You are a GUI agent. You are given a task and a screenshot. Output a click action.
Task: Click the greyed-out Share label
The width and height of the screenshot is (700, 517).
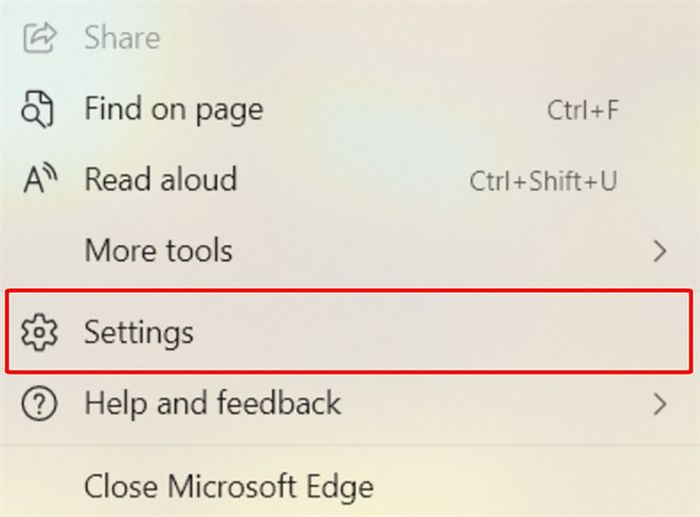[x=122, y=38]
